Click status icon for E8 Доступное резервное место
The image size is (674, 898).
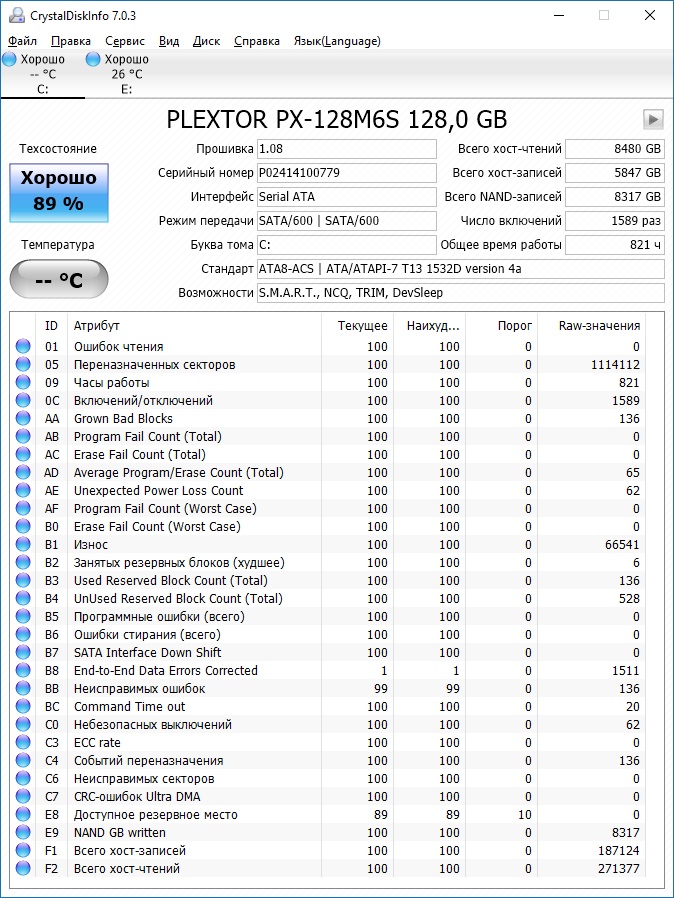(x=23, y=814)
